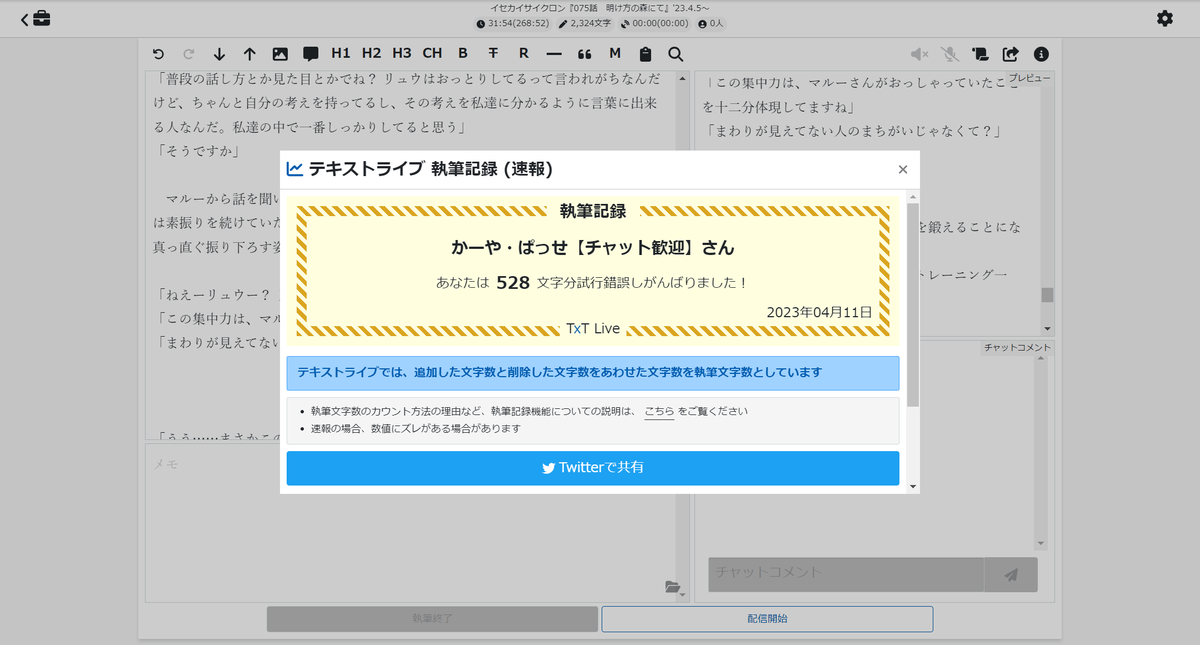Open settings with the gear icon
Viewport: 1200px width, 645px height.
pos(1165,18)
